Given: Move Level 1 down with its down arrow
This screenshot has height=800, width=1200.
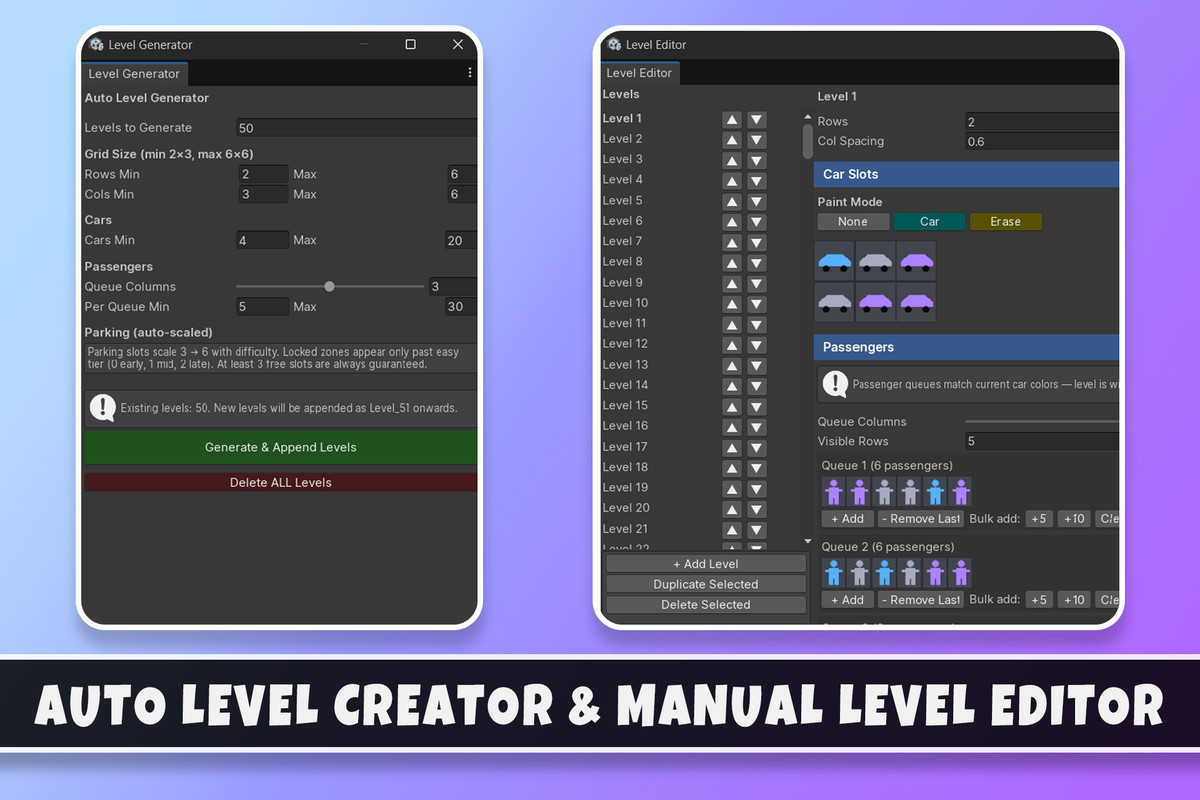Looking at the screenshot, I should [x=756, y=119].
